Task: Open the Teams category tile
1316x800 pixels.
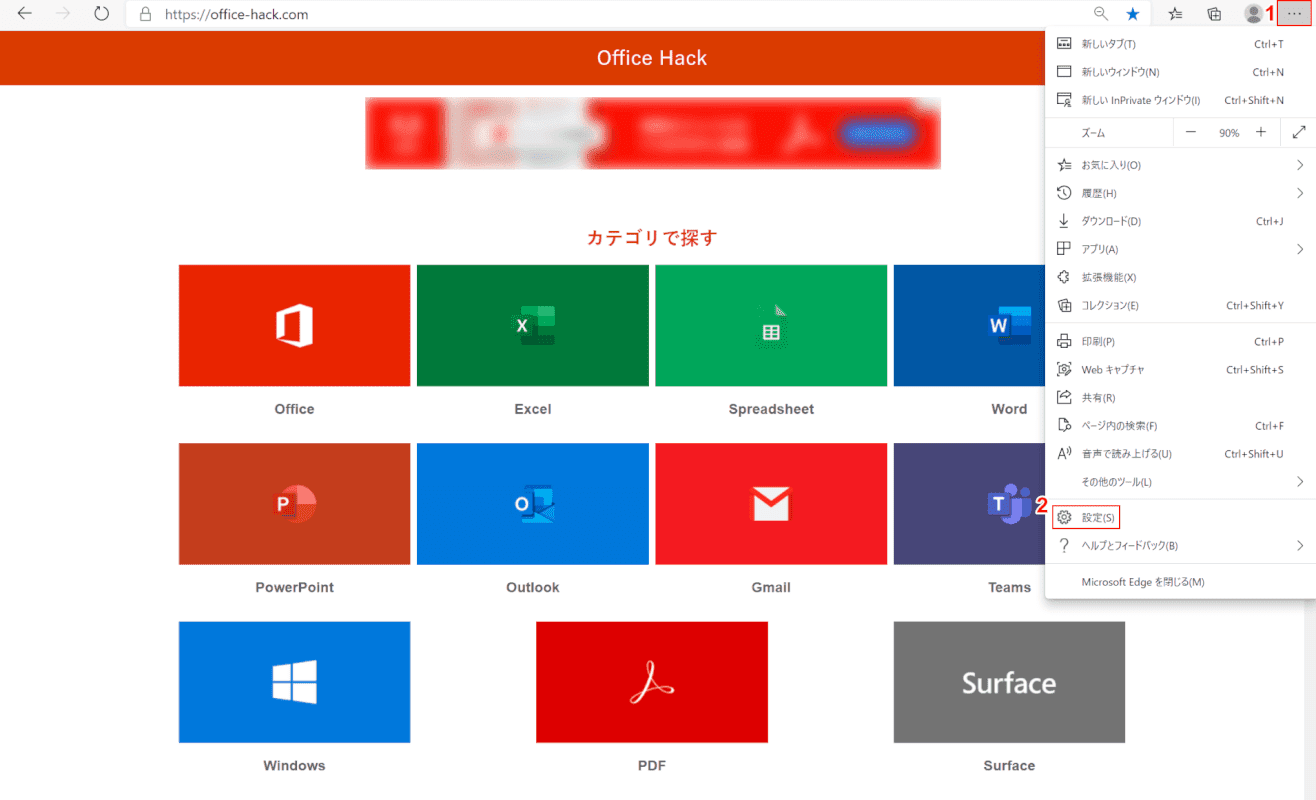Action: 969,504
